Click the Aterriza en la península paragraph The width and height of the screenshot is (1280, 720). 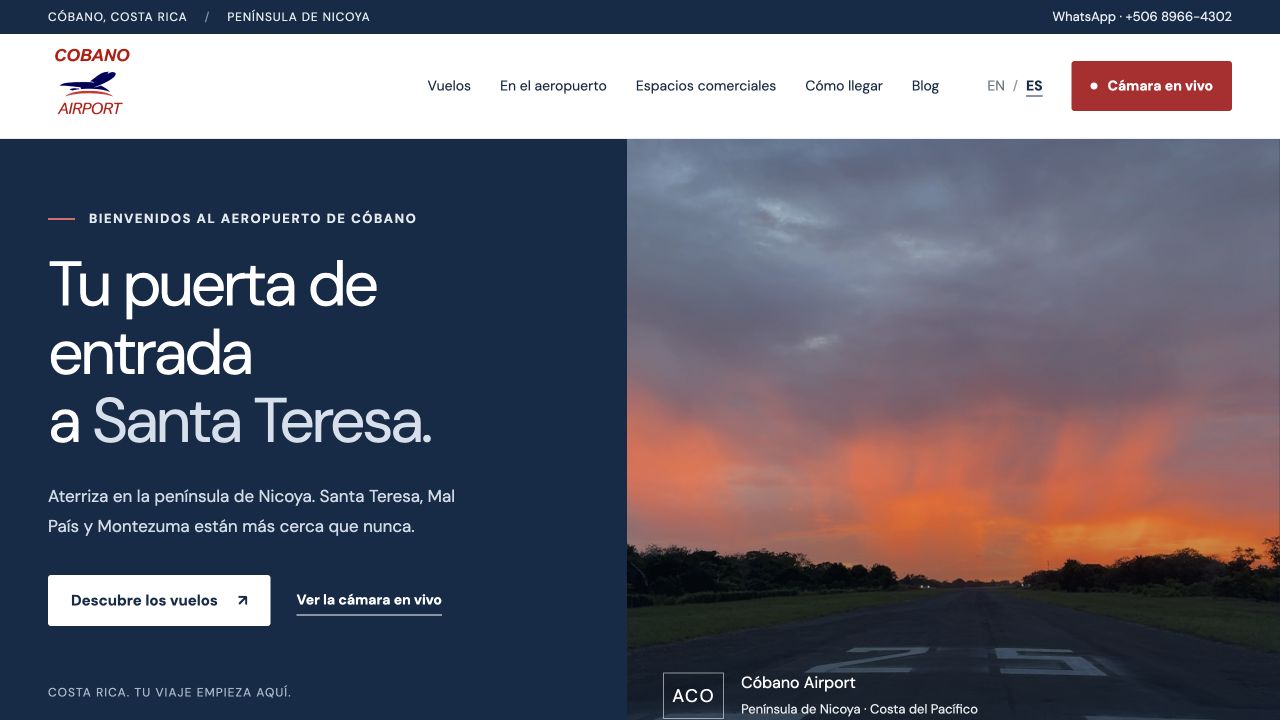tap(252, 511)
